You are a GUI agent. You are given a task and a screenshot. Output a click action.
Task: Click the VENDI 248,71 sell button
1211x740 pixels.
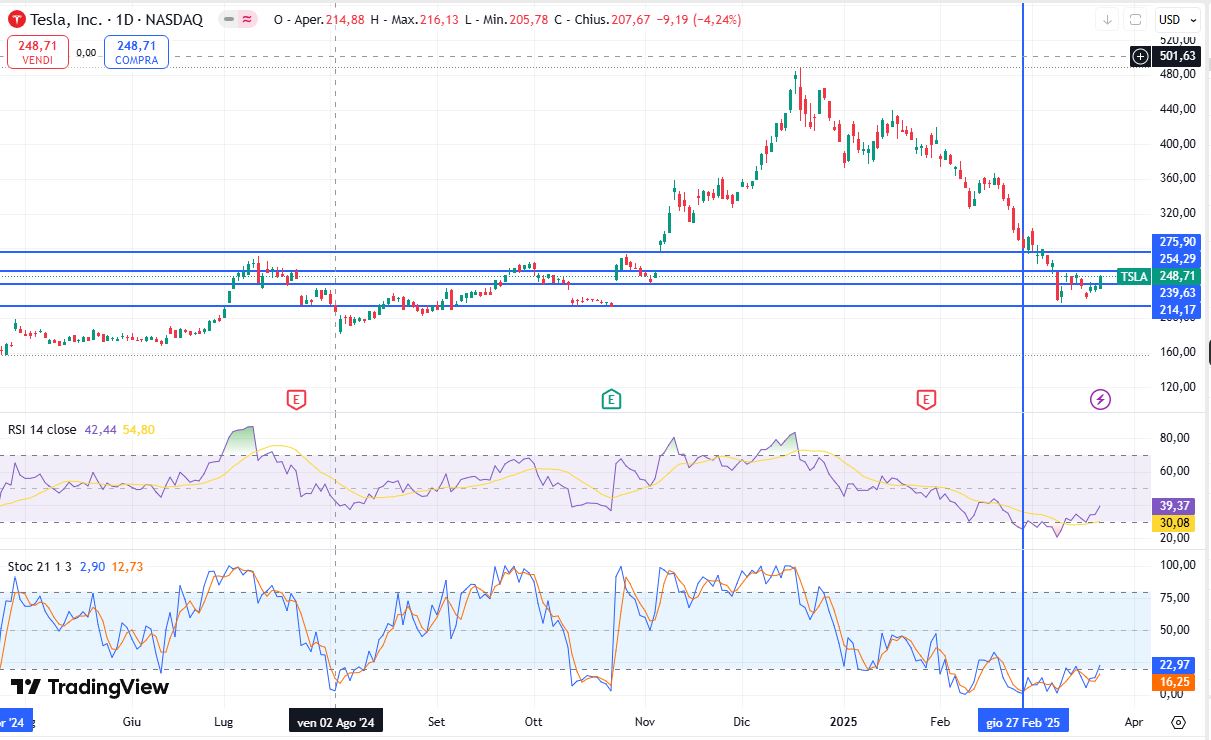tap(38, 52)
